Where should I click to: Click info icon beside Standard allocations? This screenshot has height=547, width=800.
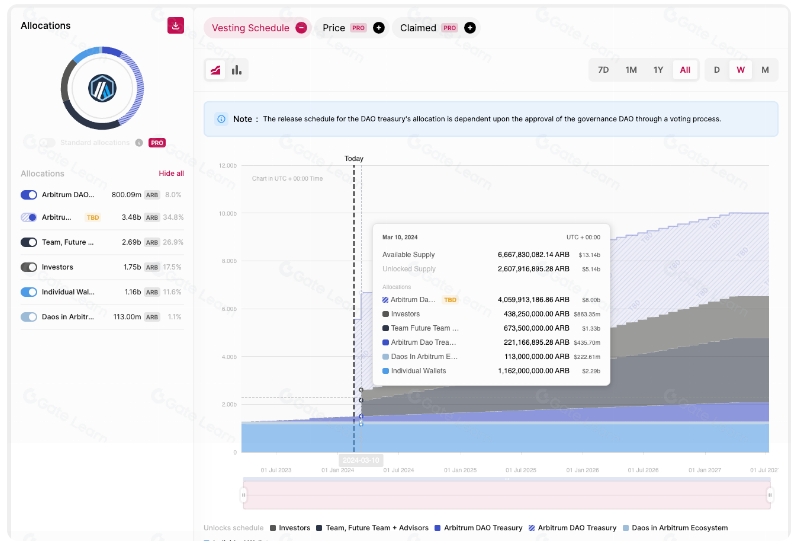pyautogui.click(x=139, y=143)
